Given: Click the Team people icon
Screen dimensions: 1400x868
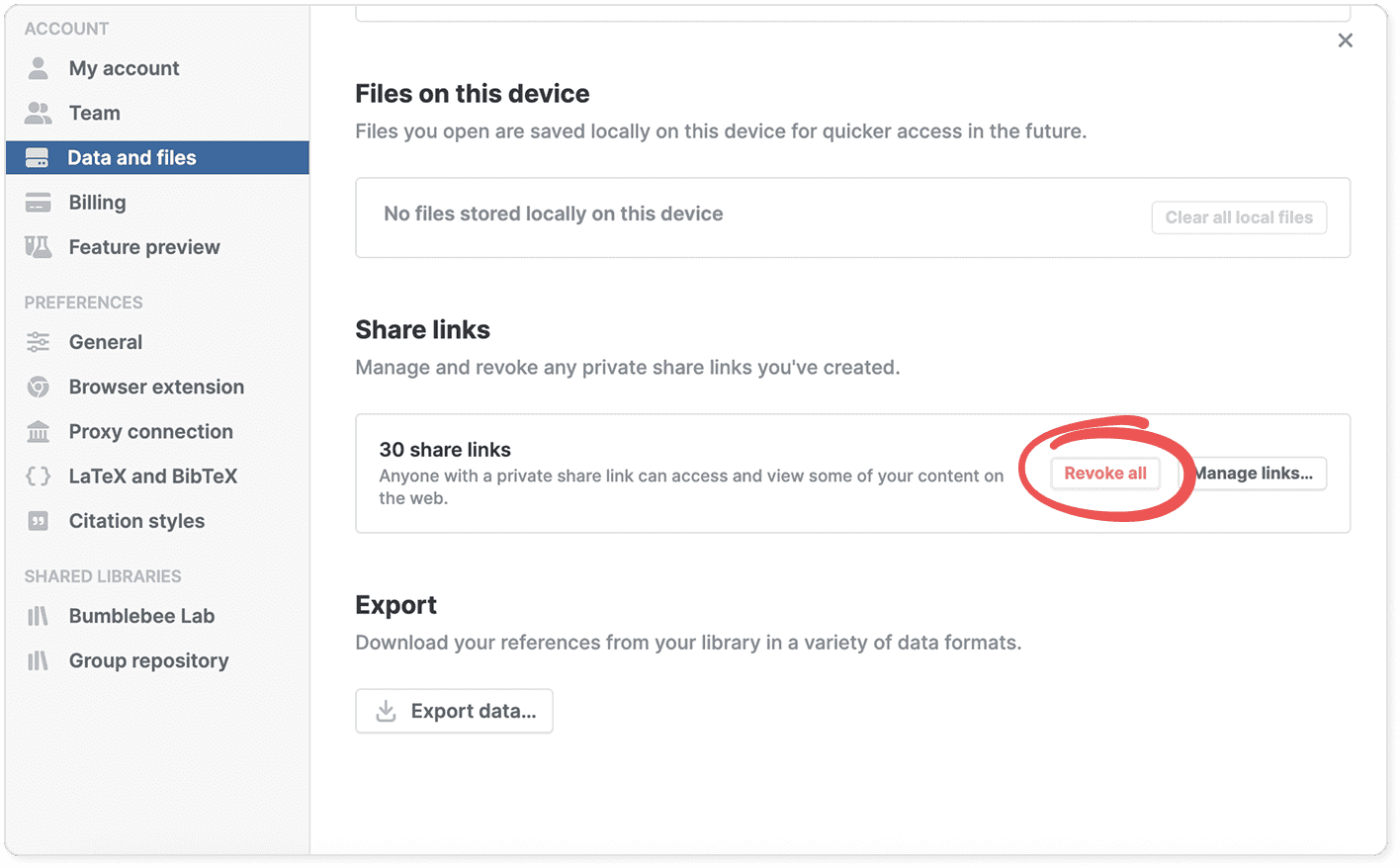Looking at the screenshot, I should [x=38, y=113].
